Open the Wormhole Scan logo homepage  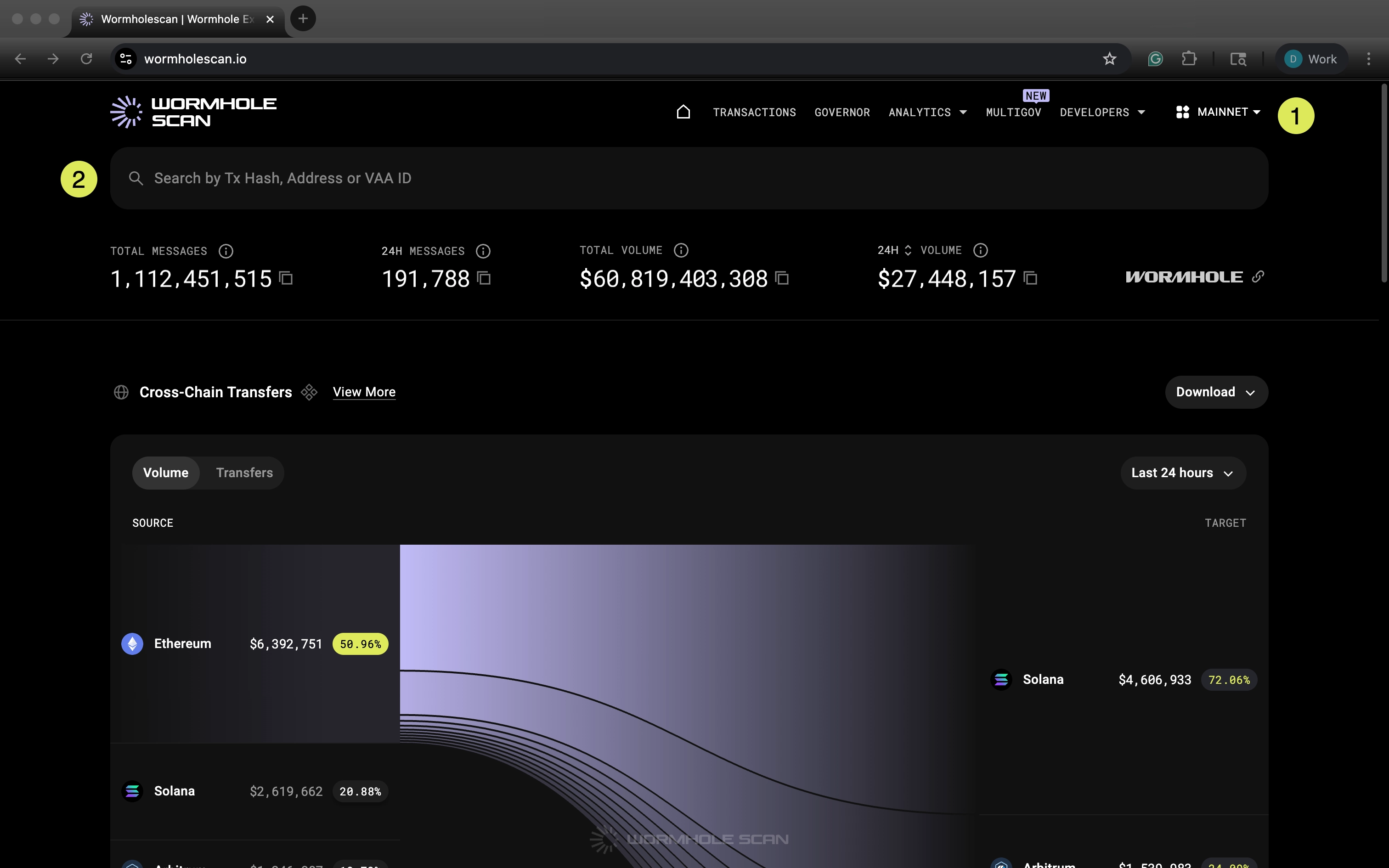click(193, 112)
